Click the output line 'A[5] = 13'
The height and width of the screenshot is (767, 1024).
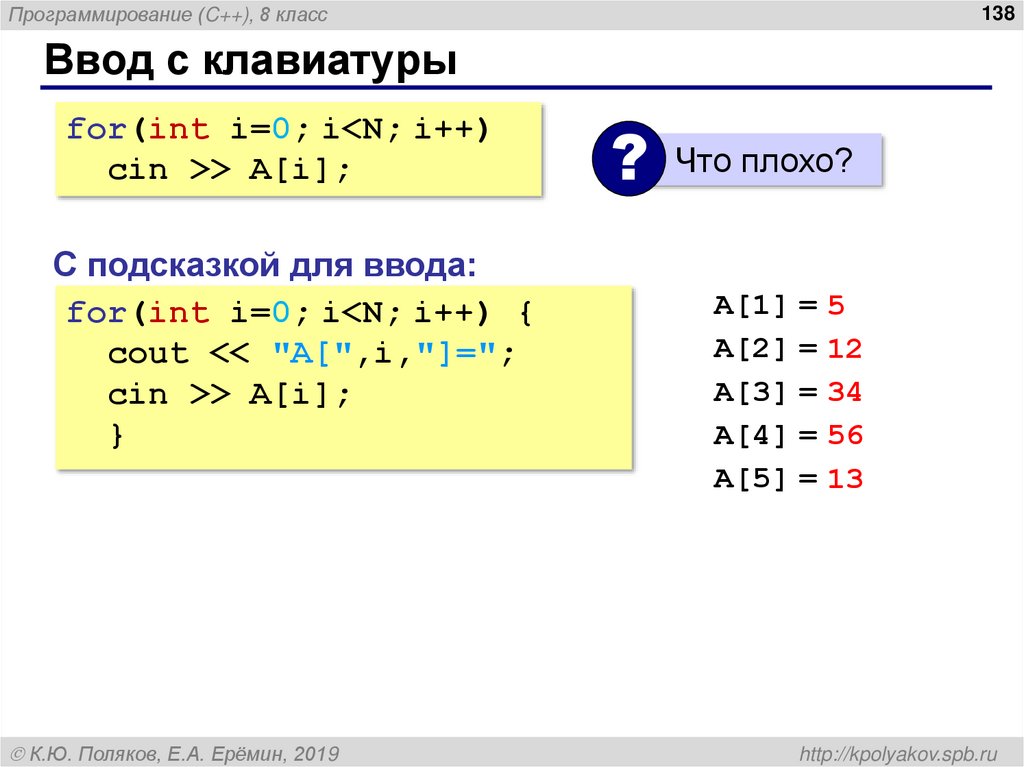coord(788,478)
